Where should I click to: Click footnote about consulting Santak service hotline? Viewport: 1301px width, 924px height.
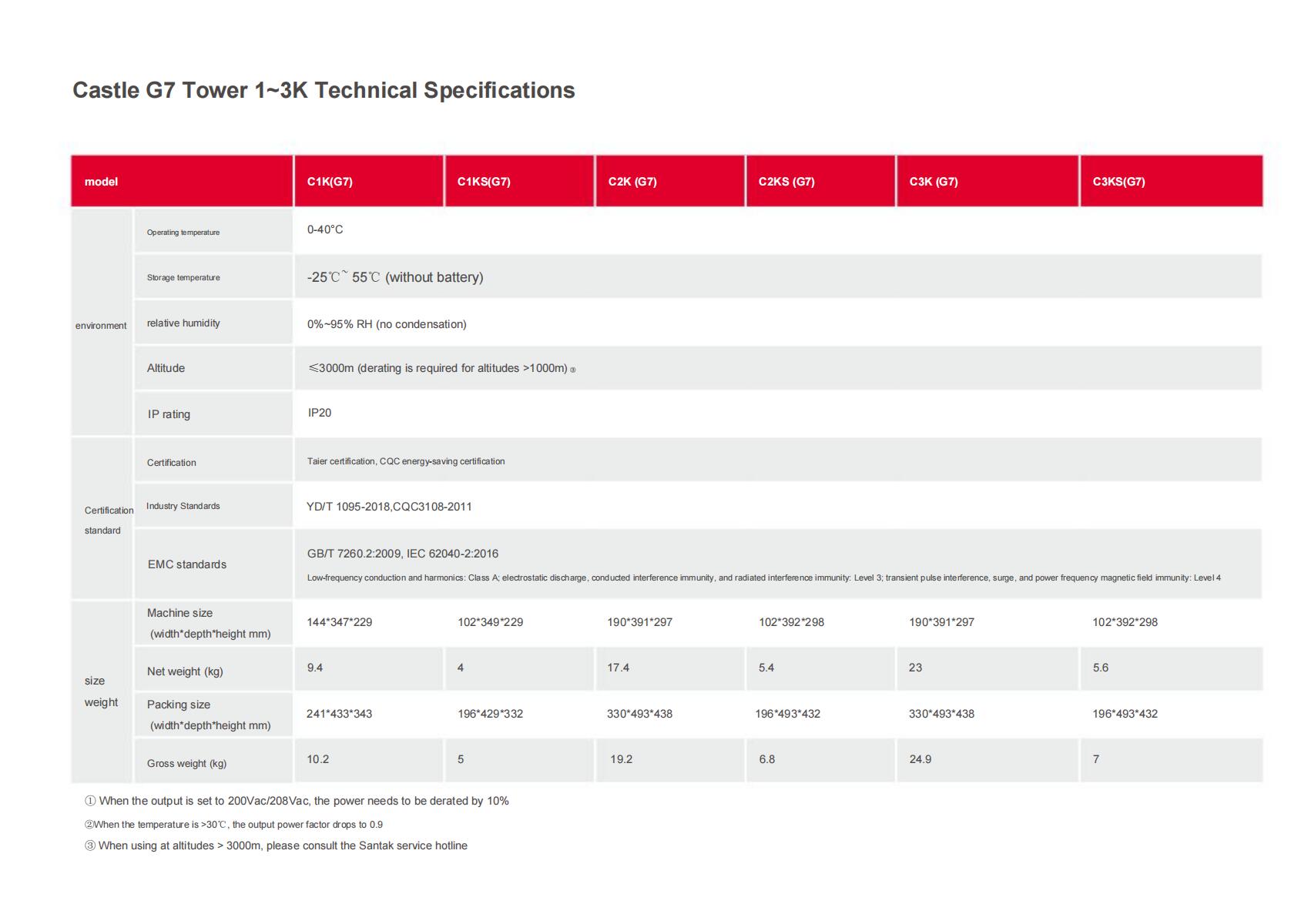(x=276, y=845)
